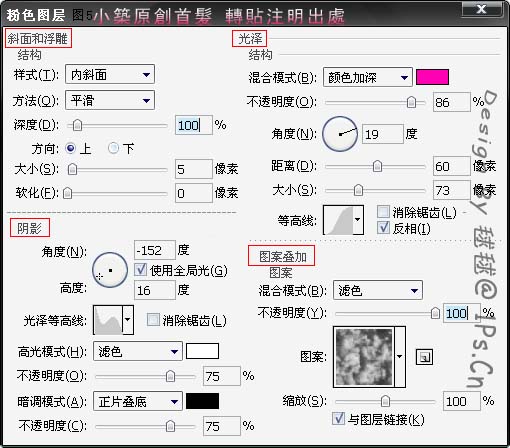Screen dimensions: 510x448
Task: Open the 光泽等高线 gloss contour picker arrow
Action: (128, 320)
